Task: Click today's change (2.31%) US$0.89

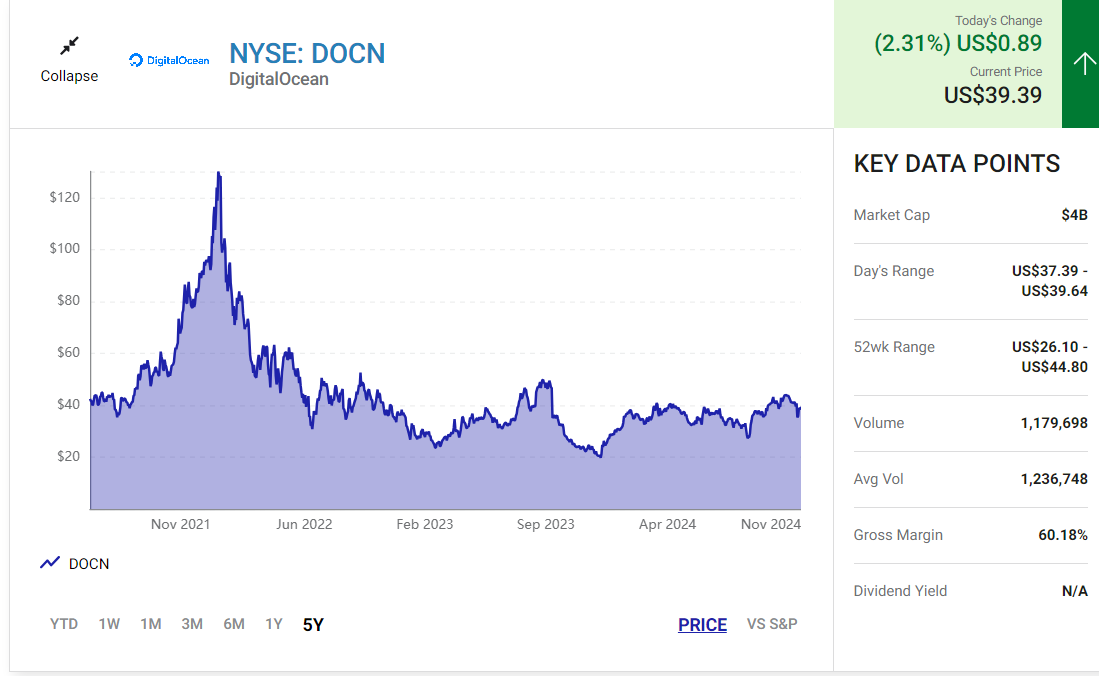Action: [958, 43]
